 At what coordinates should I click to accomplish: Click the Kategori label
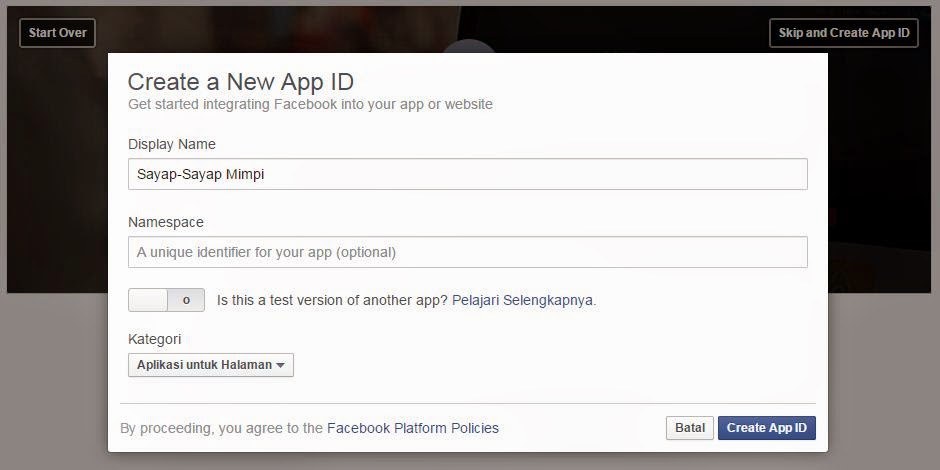[154, 339]
